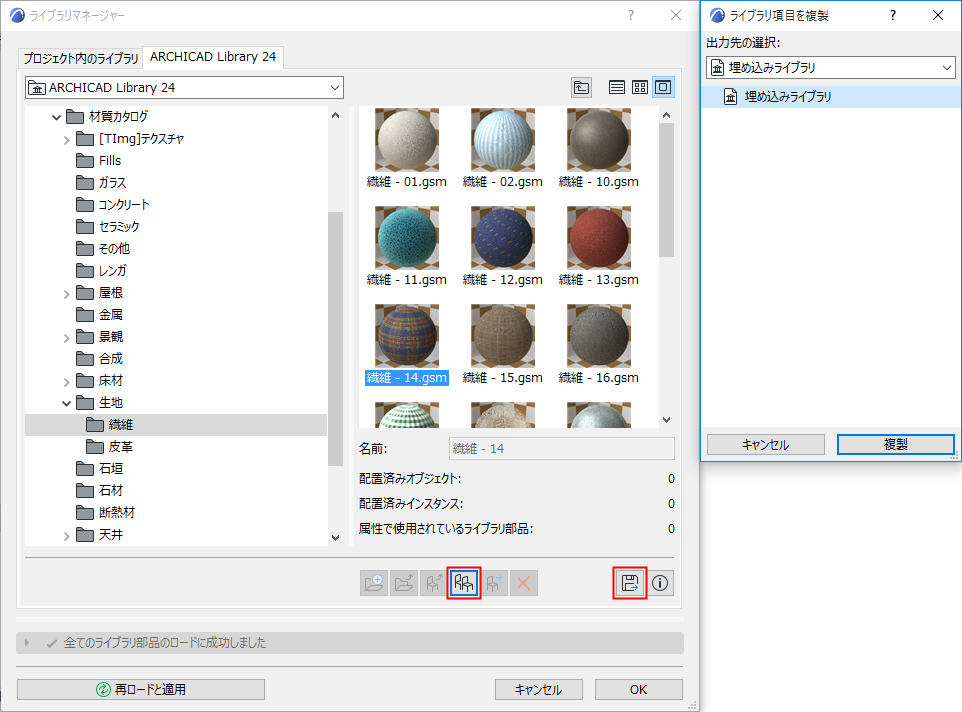The image size is (962, 712).
Task: Click the export library folder icon
Action: [404, 583]
